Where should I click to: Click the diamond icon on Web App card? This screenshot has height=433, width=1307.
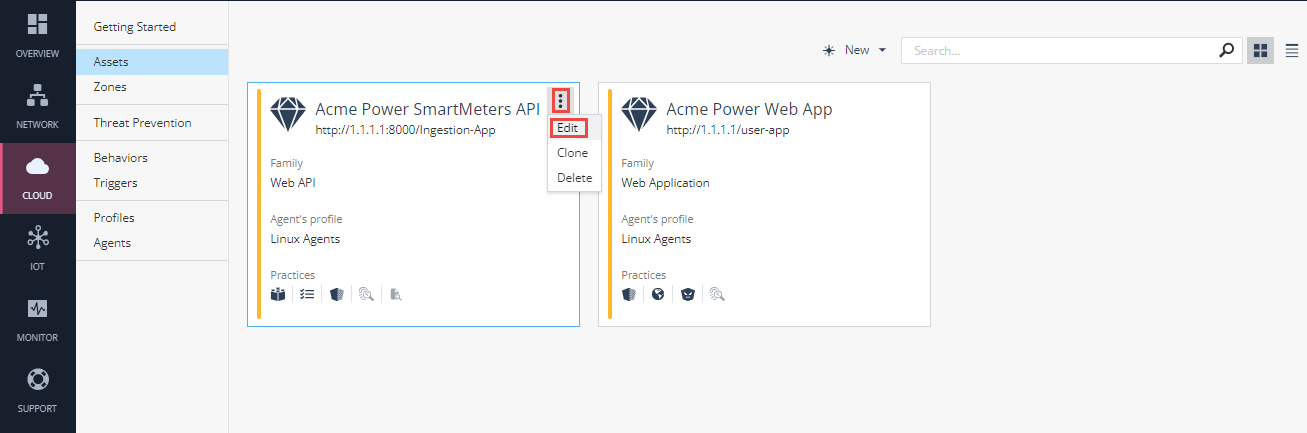(x=637, y=115)
